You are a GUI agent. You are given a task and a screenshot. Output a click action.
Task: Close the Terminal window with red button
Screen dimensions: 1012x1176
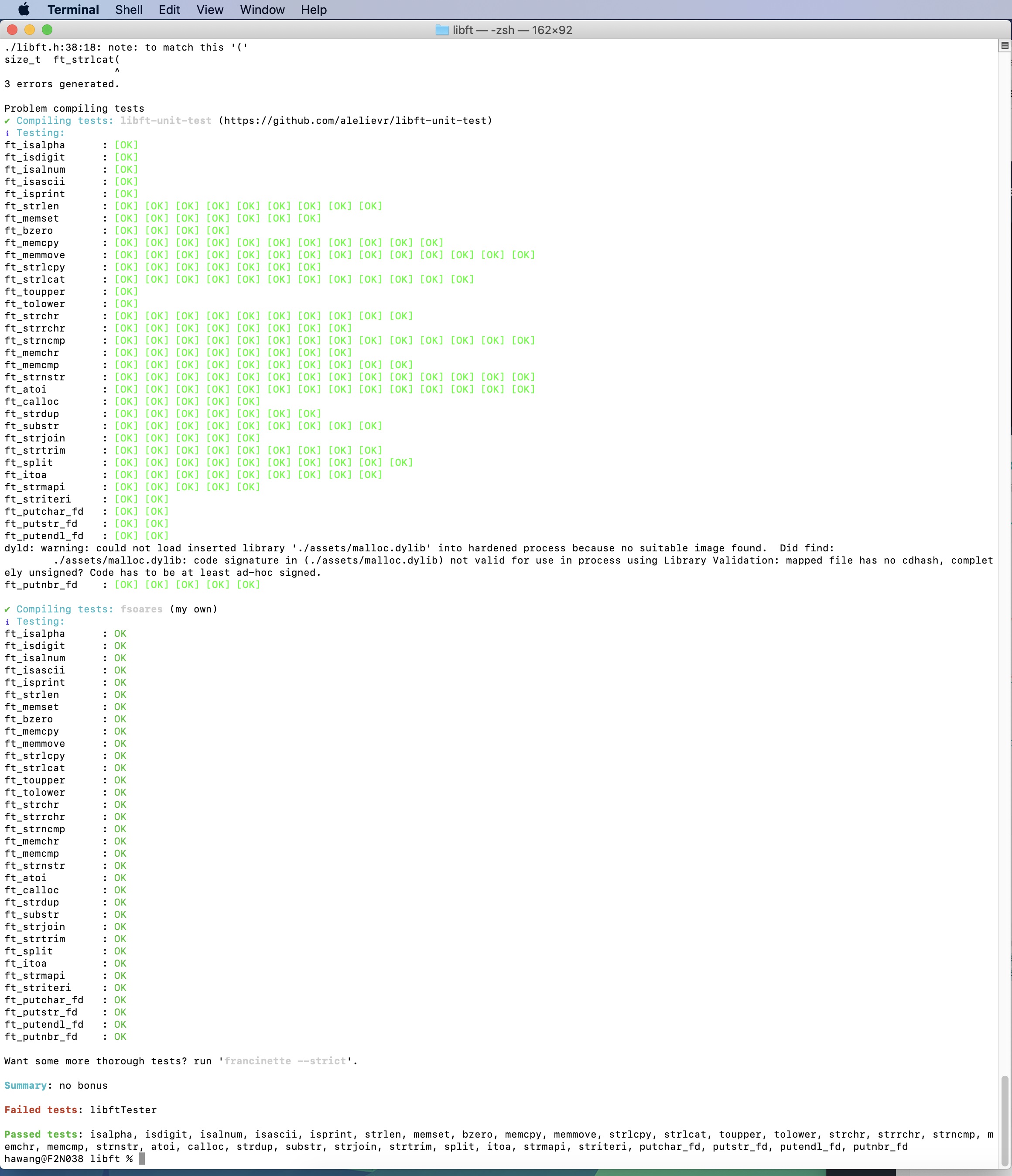pyautogui.click(x=13, y=30)
